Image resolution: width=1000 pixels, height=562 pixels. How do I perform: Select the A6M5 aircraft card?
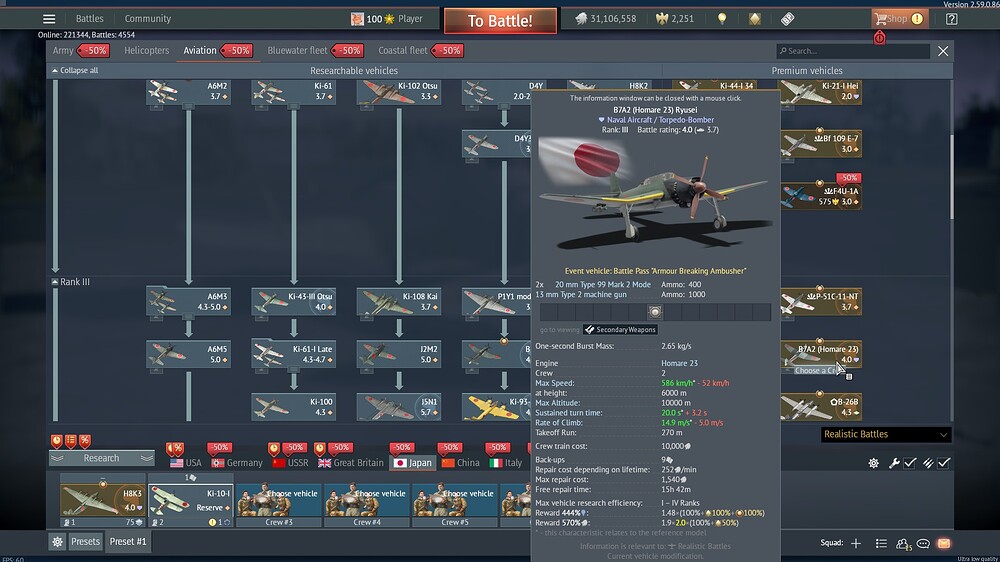tap(188, 354)
